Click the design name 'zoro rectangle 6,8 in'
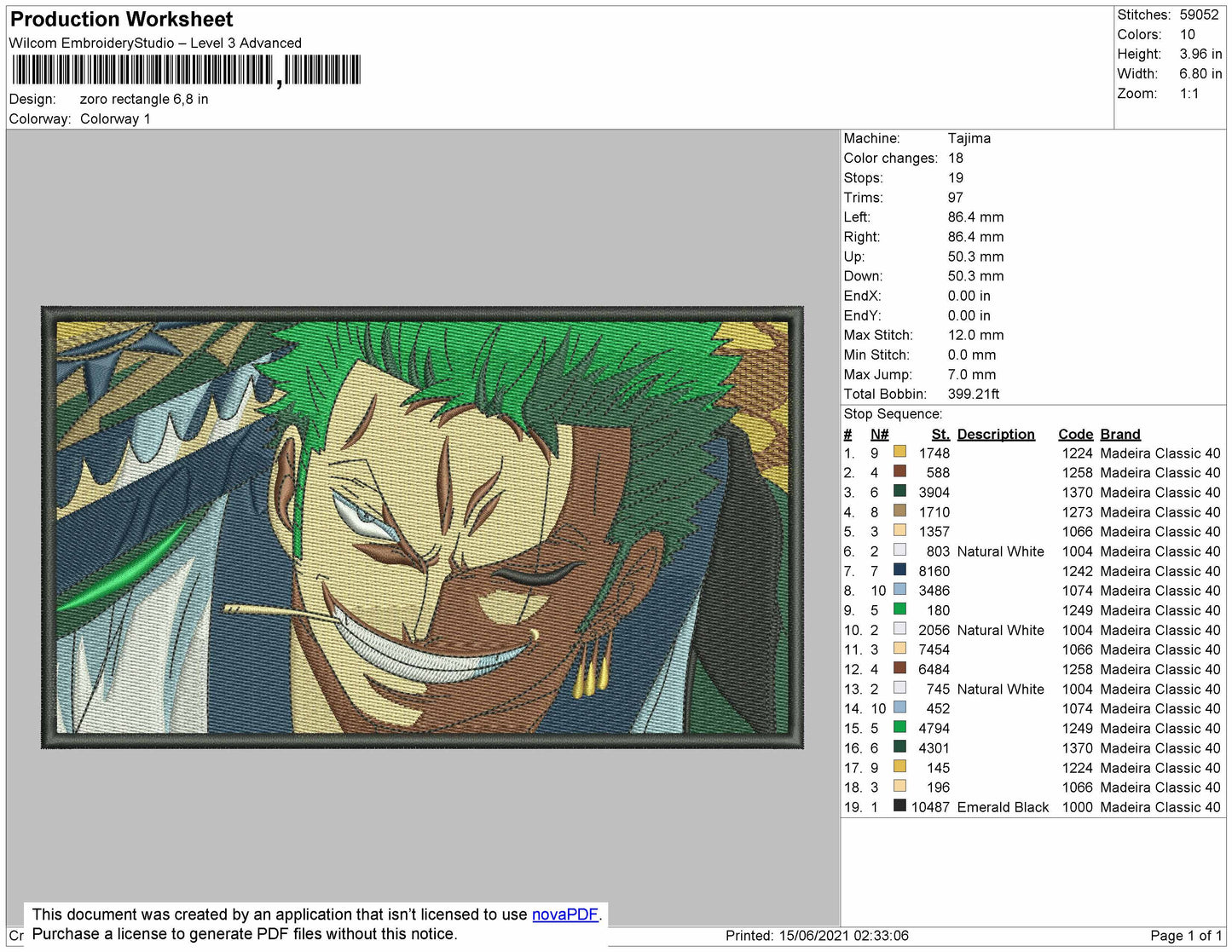The height and width of the screenshot is (952, 1232). coord(144,99)
